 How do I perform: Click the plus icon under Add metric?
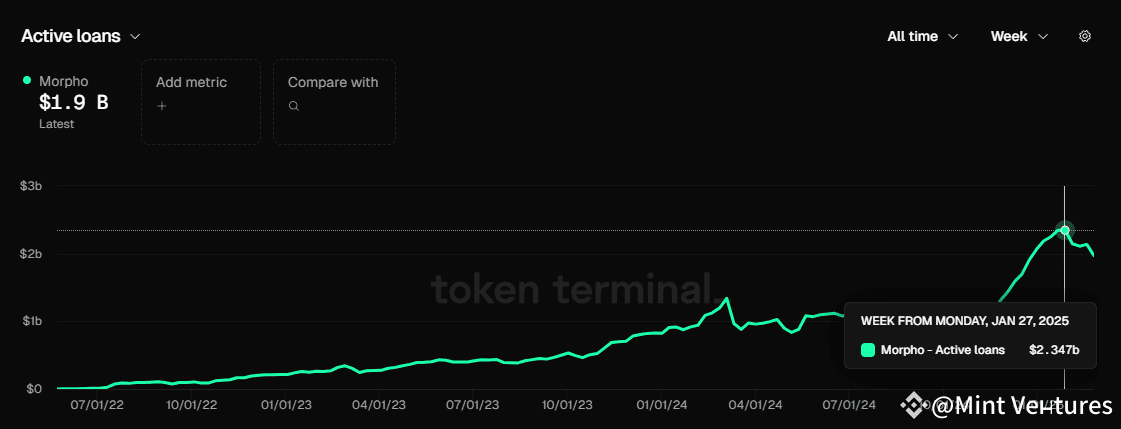click(161, 105)
